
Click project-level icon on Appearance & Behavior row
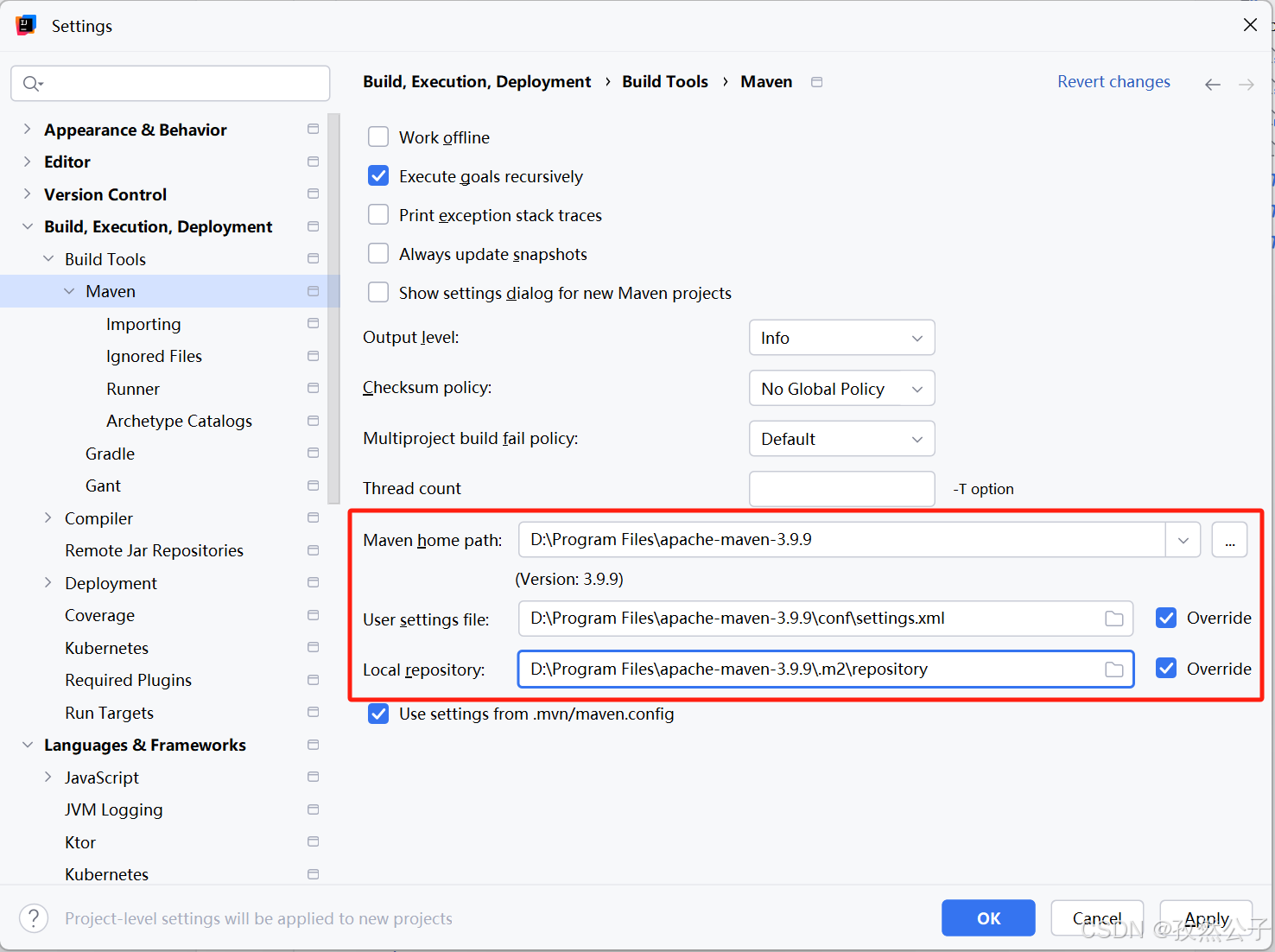point(313,130)
